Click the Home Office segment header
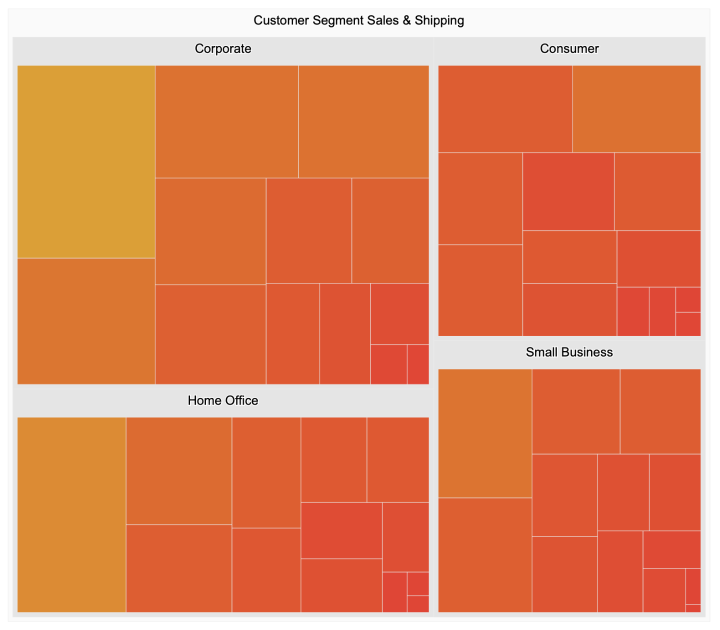This screenshot has height=630, width=720. (x=222, y=401)
